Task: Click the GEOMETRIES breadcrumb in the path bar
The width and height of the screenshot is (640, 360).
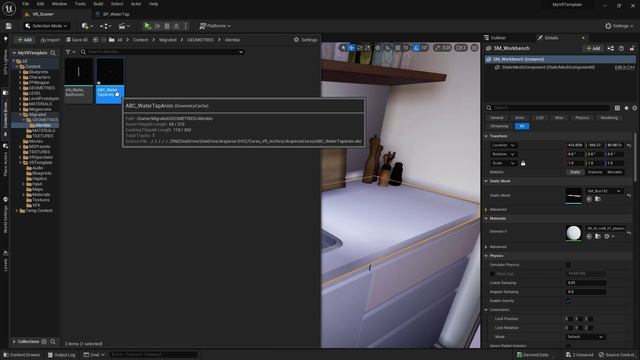Action: [200, 40]
